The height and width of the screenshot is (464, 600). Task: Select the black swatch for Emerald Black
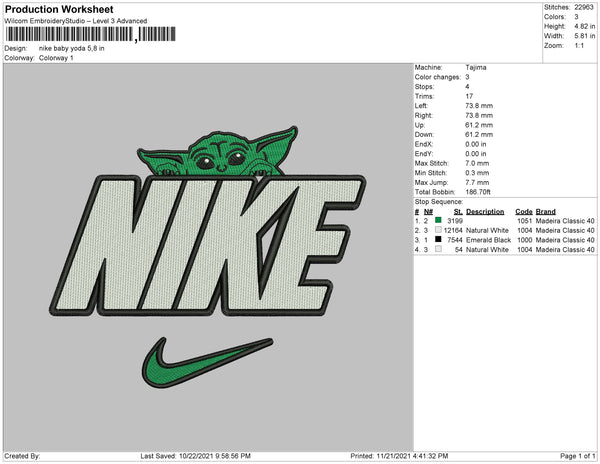(438, 239)
